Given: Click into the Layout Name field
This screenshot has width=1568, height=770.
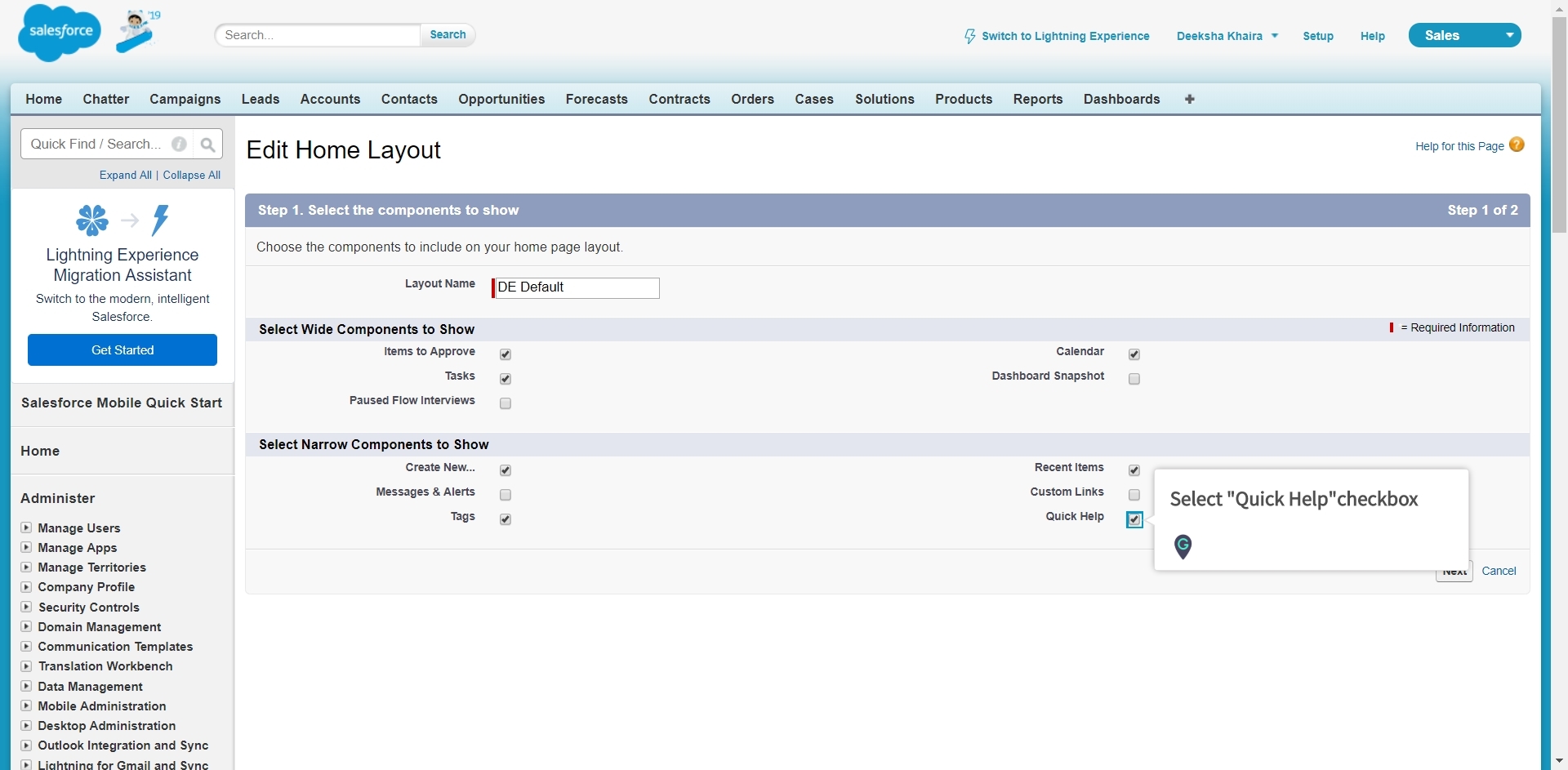Looking at the screenshot, I should [576, 287].
